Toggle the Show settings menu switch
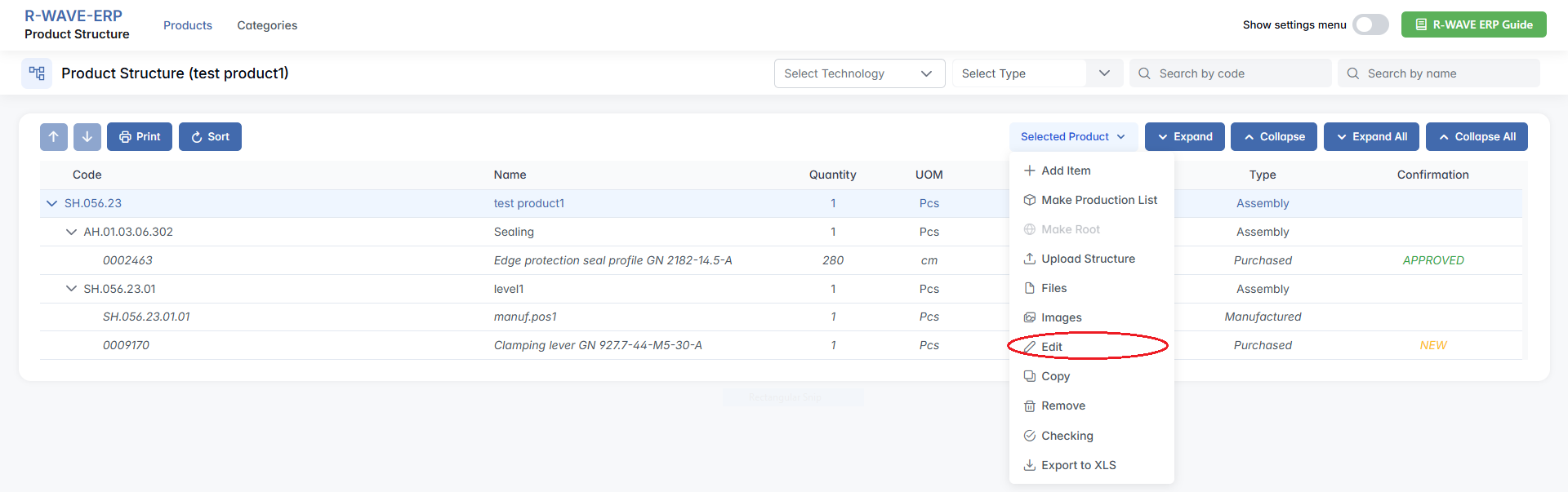The image size is (1568, 492). tap(1370, 24)
